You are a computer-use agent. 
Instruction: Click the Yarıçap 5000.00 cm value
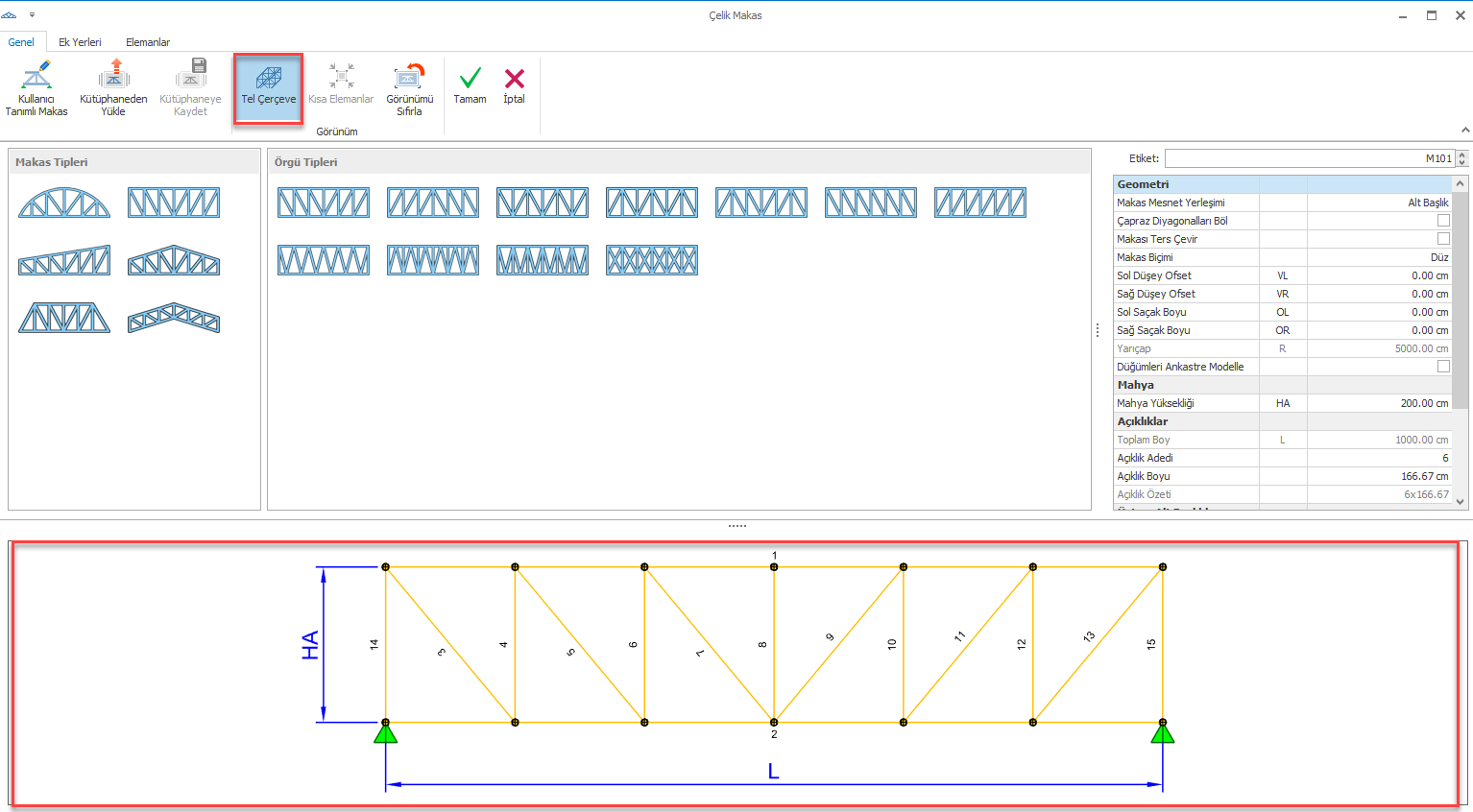tap(1379, 348)
